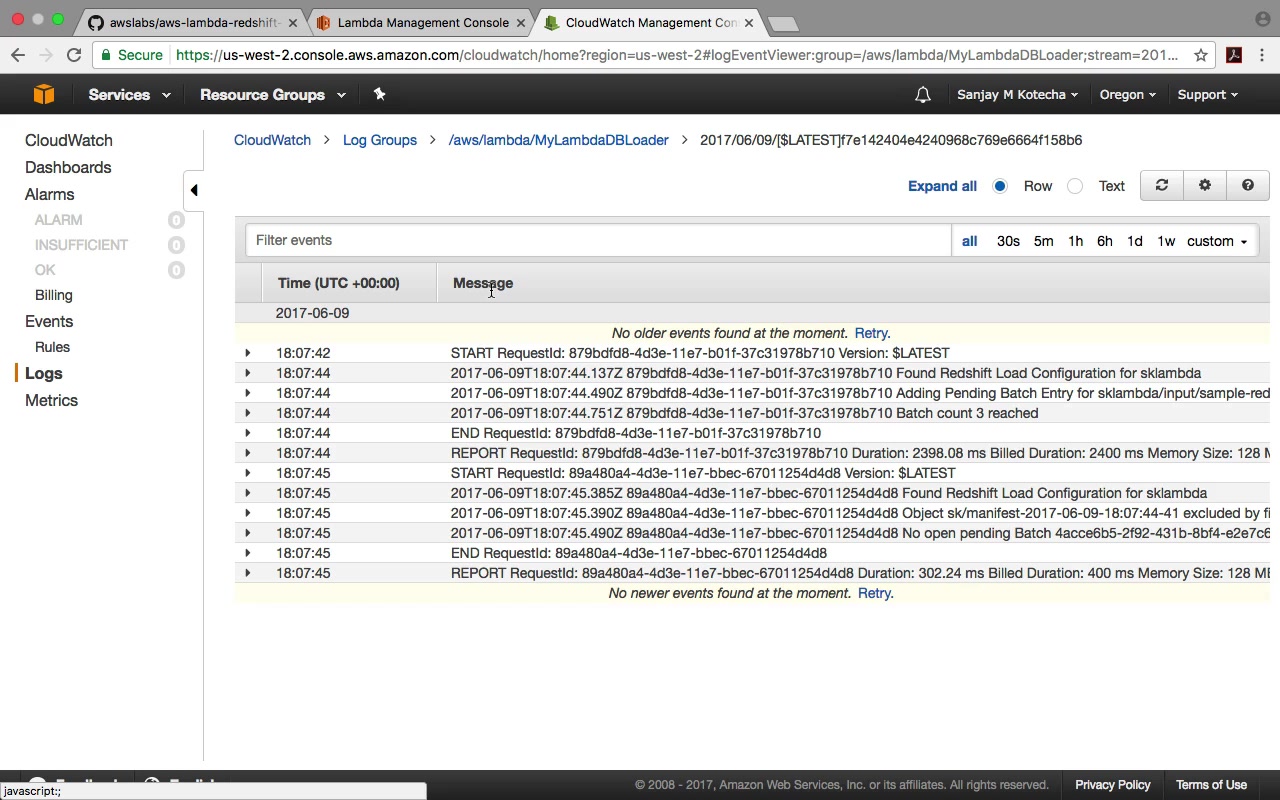
Task: Click the Adobe PDF extension icon
Action: [x=1234, y=56]
